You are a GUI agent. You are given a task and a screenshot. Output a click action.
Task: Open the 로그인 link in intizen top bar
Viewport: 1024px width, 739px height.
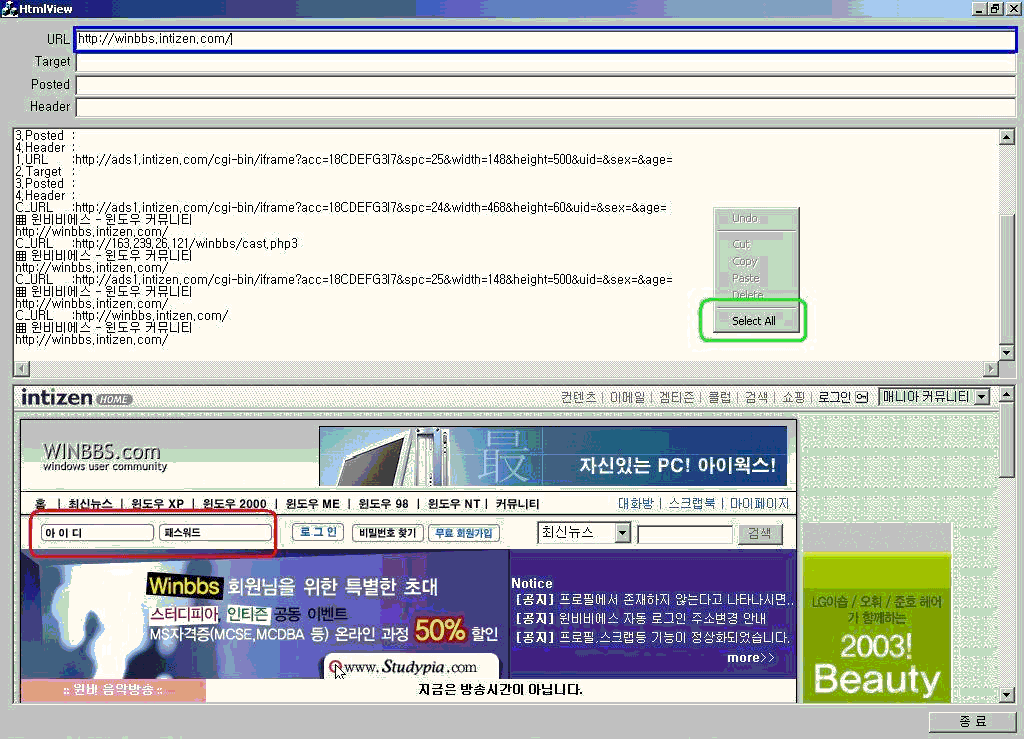pos(835,397)
